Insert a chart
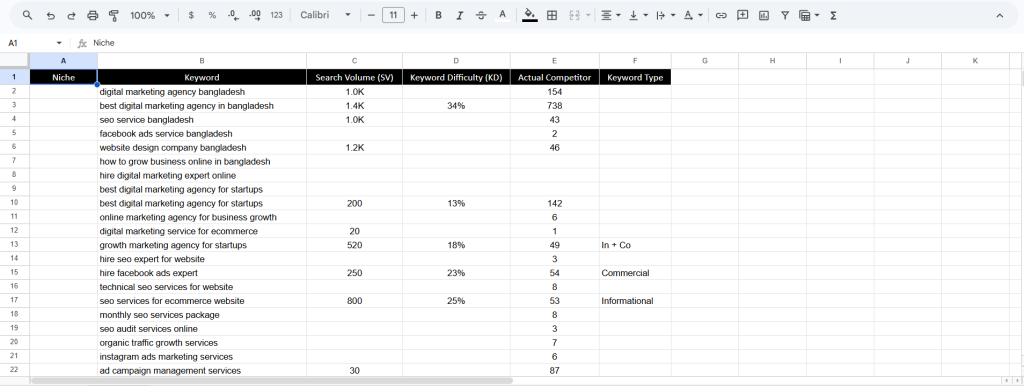The width and height of the screenshot is (1024, 386). click(763, 15)
